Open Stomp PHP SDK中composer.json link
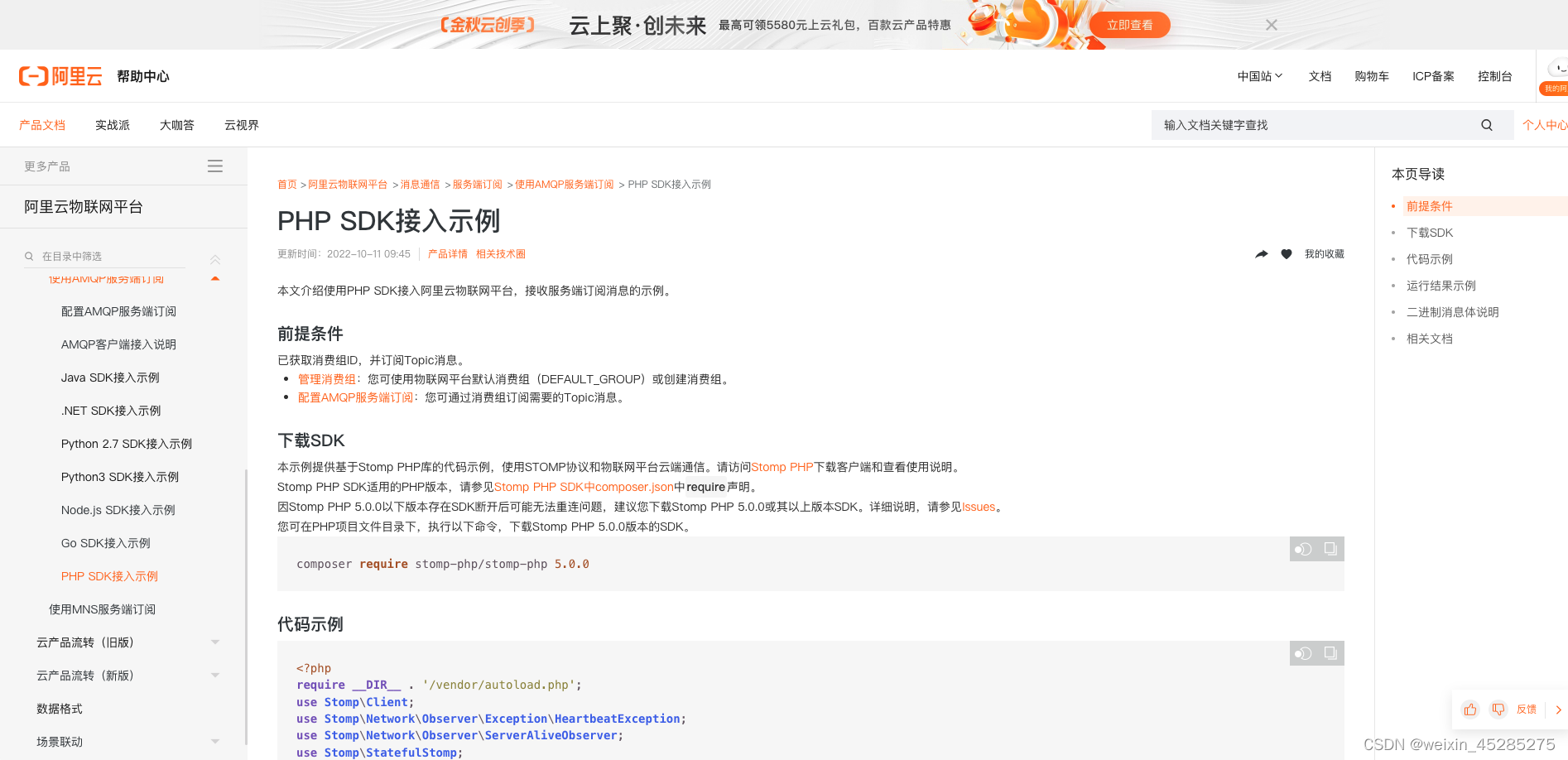This screenshot has height=760, width=1568. 584,487
